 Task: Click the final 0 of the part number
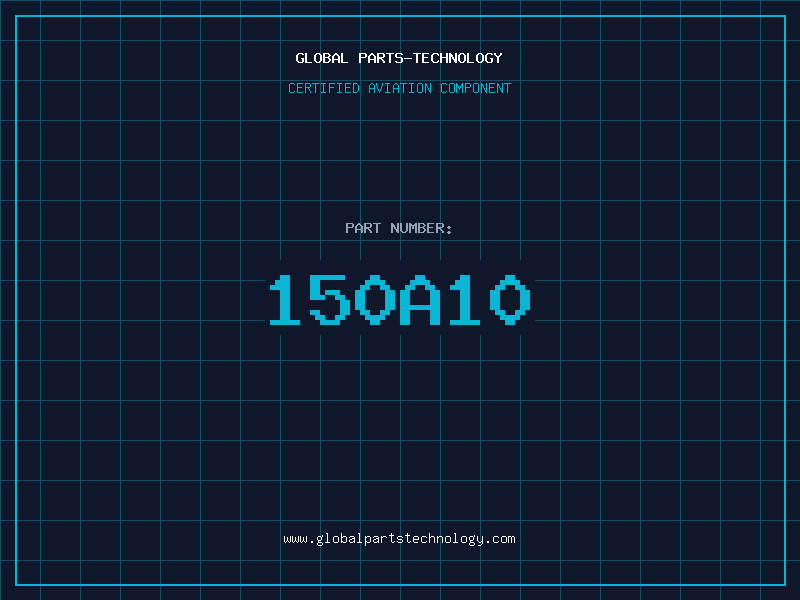(510, 300)
